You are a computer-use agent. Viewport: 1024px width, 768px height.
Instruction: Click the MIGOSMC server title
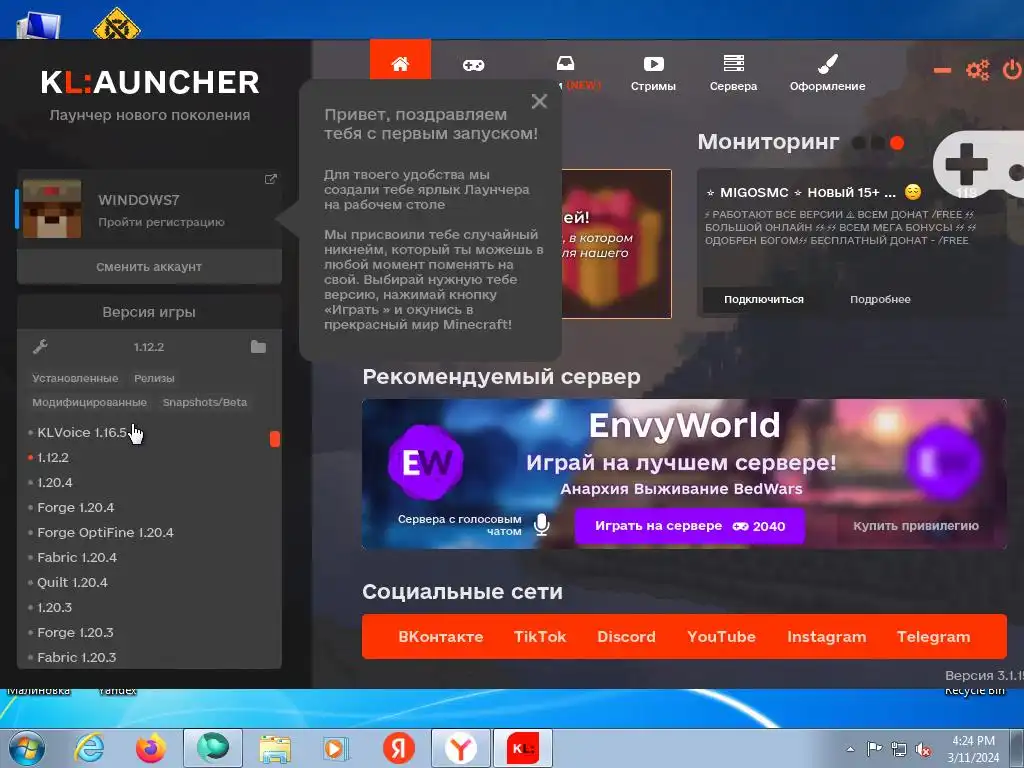(x=801, y=193)
